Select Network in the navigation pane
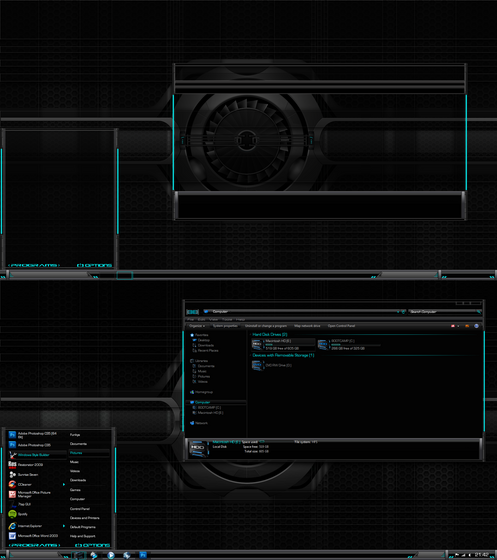Viewport: 497px width, 560px height. click(201, 423)
